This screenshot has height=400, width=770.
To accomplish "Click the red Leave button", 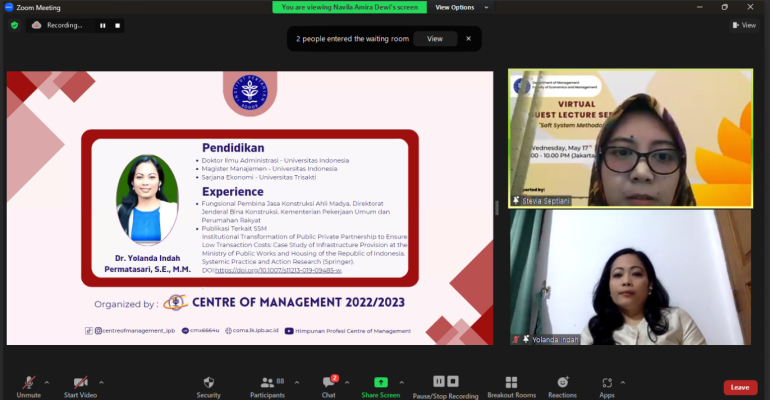I will point(740,387).
